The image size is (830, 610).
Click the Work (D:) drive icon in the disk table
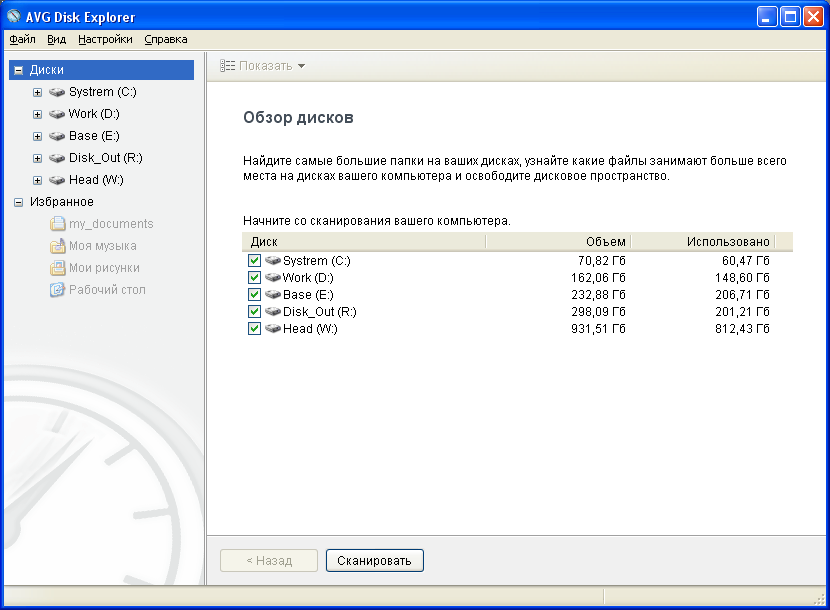pos(273,277)
